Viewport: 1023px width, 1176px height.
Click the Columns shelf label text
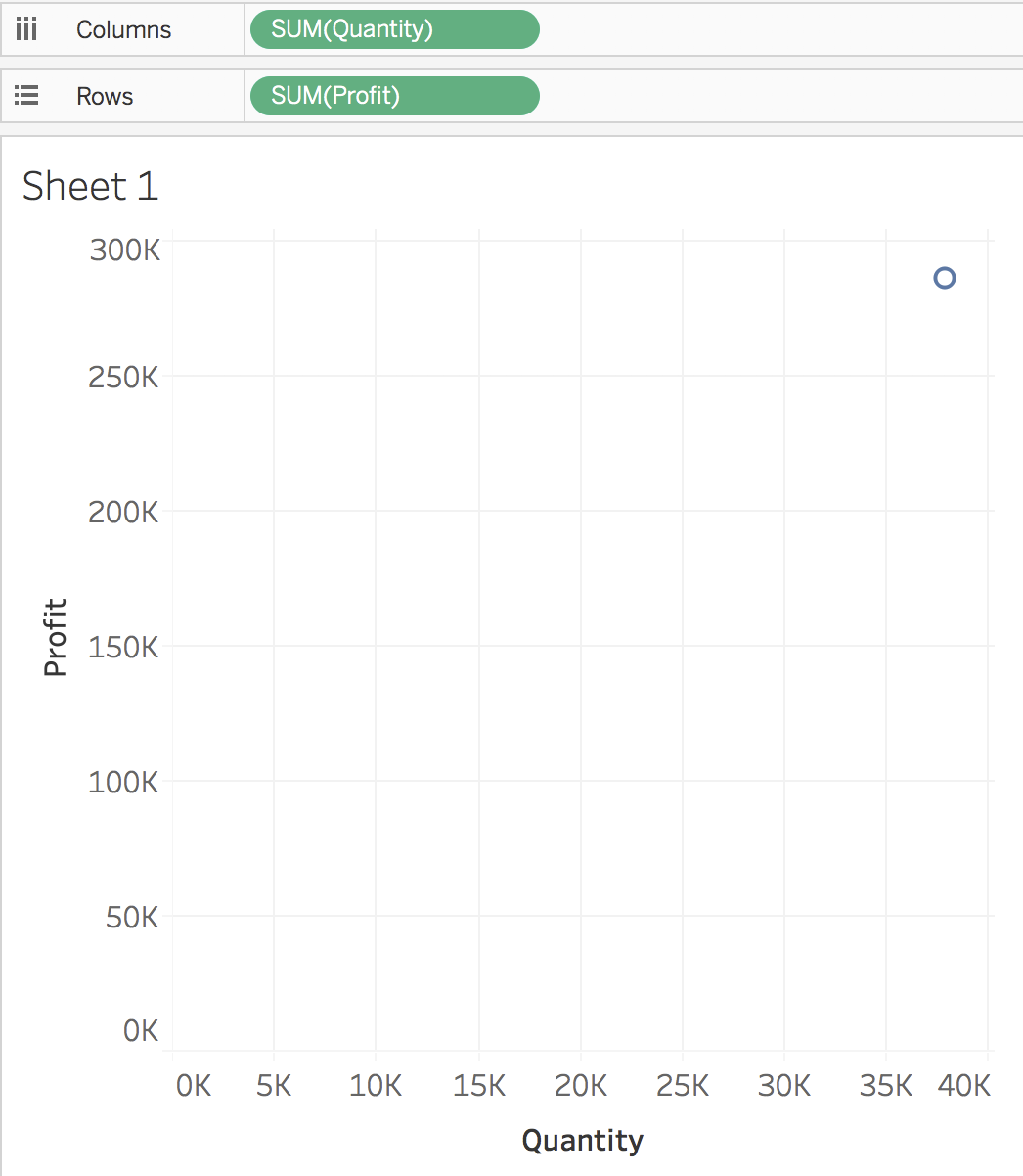123,29
